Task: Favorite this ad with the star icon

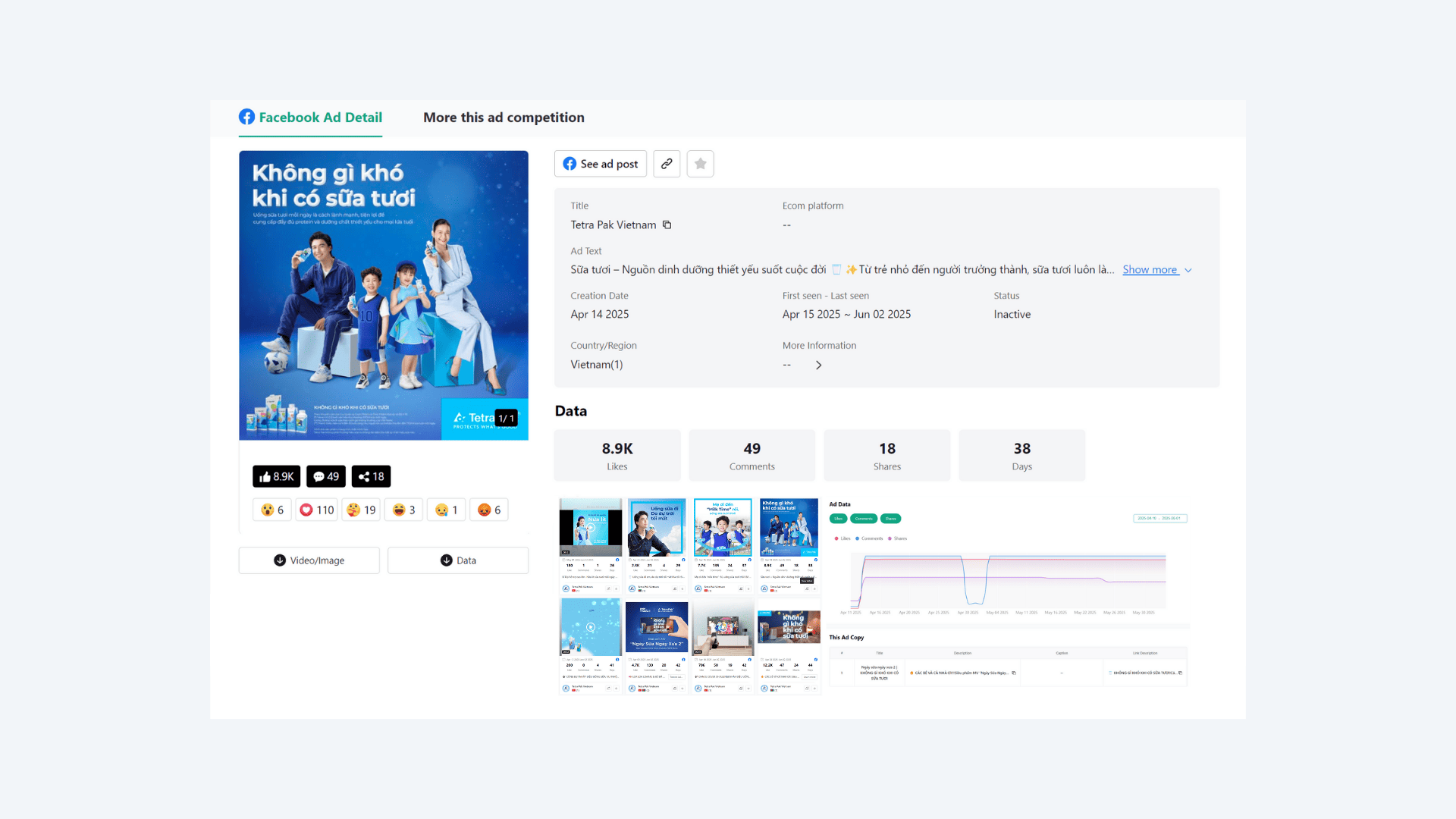Action: pyautogui.click(x=700, y=164)
